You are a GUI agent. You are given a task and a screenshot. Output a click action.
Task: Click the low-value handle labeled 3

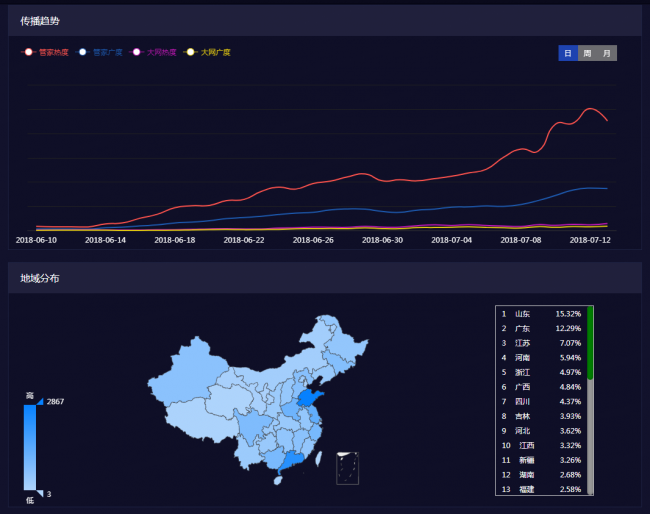point(40,493)
